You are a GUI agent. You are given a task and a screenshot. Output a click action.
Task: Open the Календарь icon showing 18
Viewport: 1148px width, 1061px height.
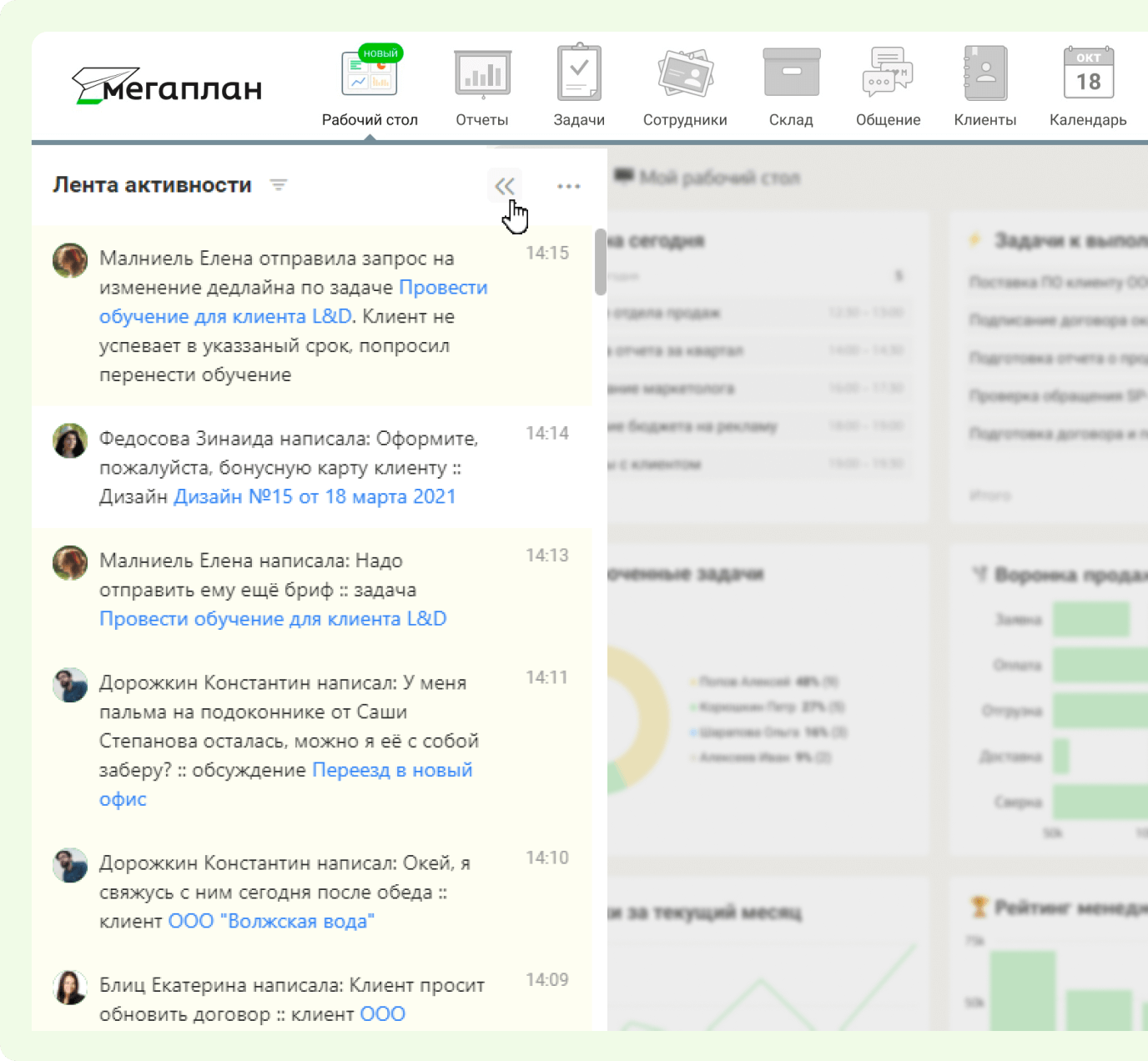tap(1089, 73)
